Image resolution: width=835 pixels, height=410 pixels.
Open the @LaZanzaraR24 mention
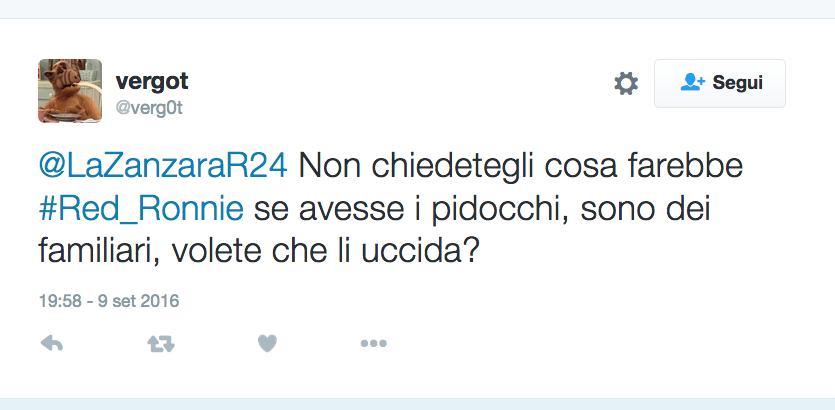[164, 167]
